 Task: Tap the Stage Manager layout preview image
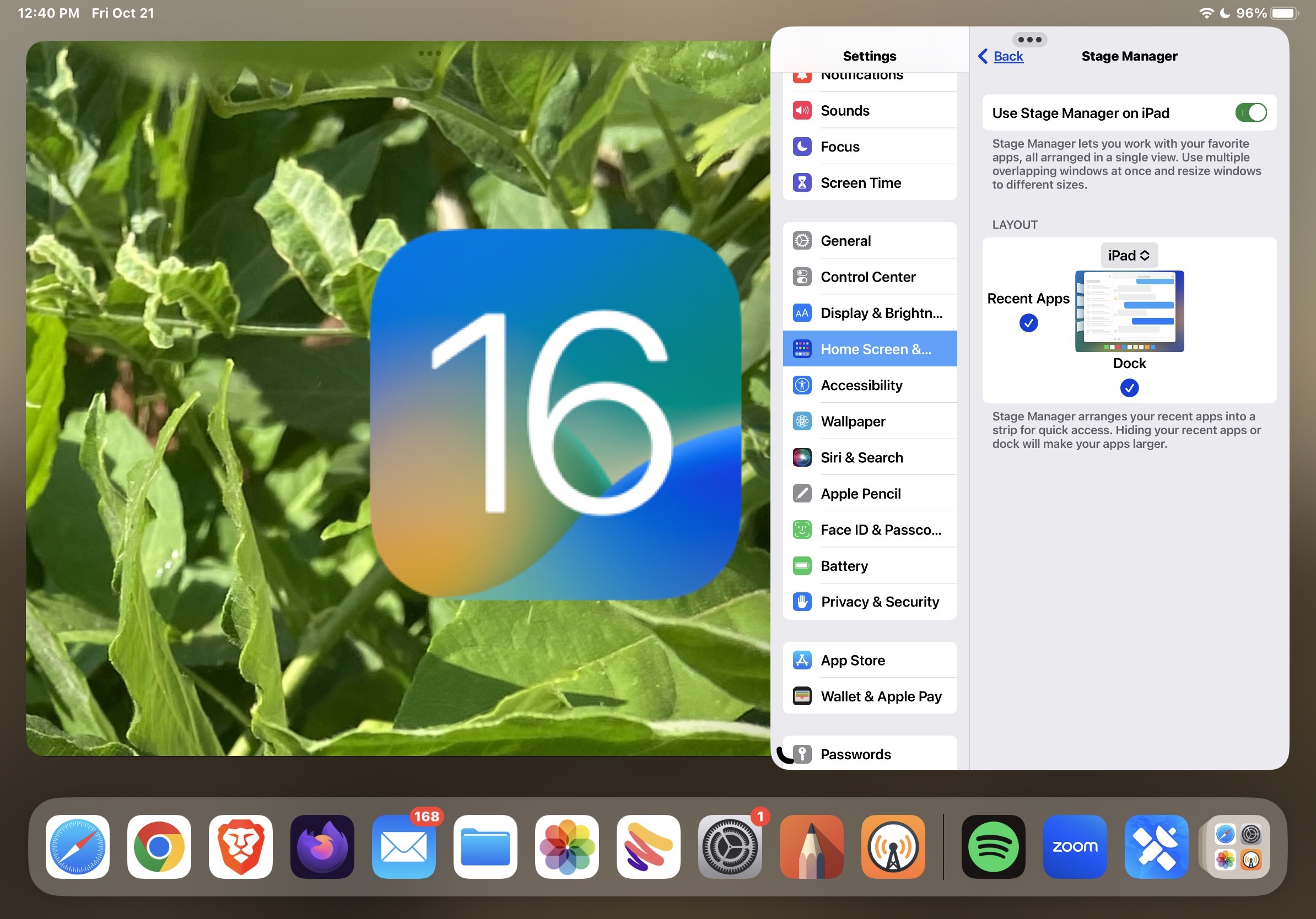1129,311
